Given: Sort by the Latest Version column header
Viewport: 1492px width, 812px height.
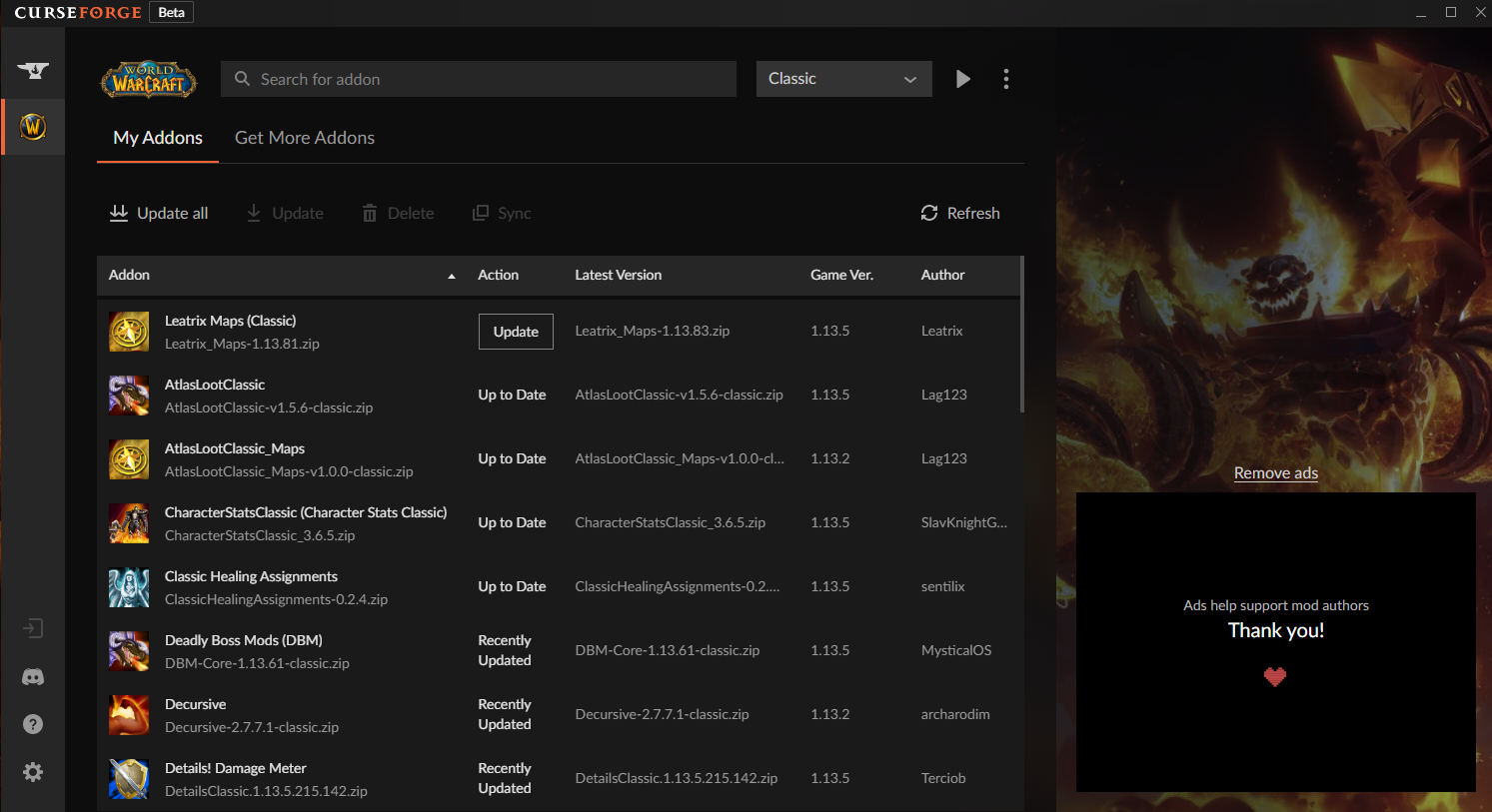Looking at the screenshot, I should coord(618,275).
